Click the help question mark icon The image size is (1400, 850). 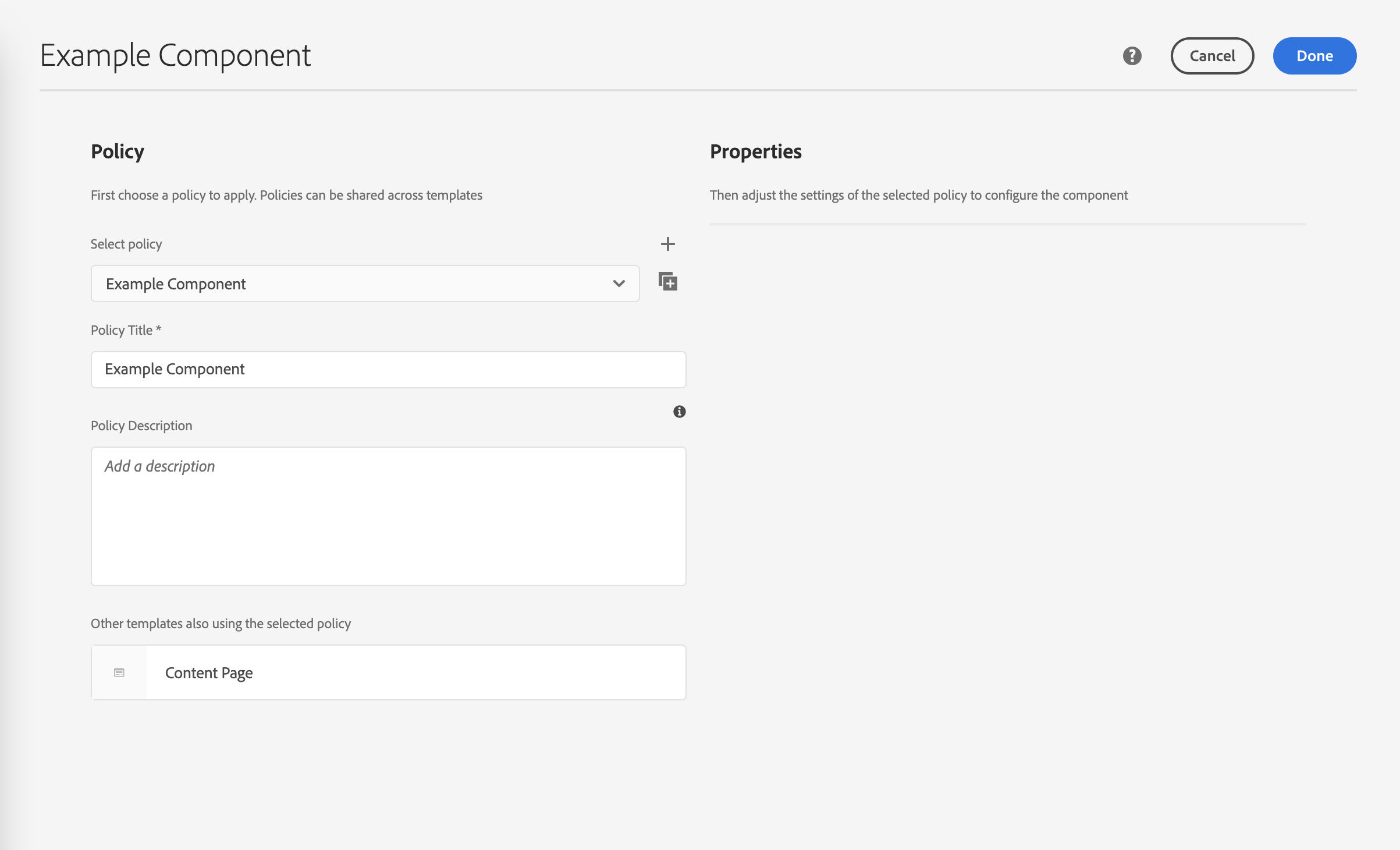point(1132,56)
